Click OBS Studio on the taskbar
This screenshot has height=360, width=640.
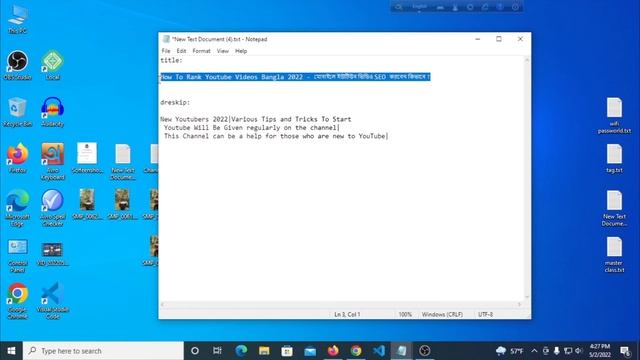[425, 351]
